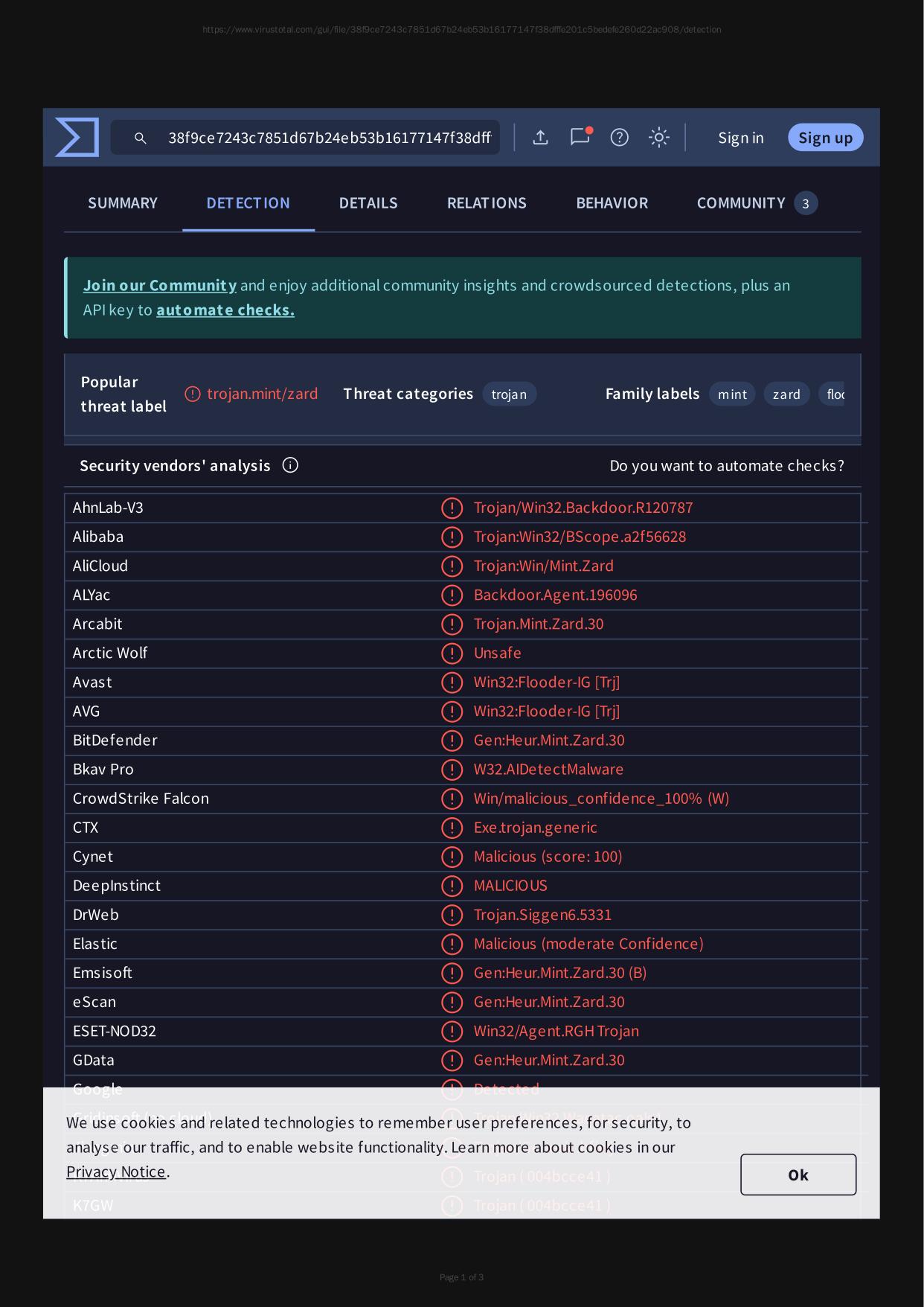Follow the Join our Community link
This screenshot has height=1307, width=924.
(x=160, y=285)
